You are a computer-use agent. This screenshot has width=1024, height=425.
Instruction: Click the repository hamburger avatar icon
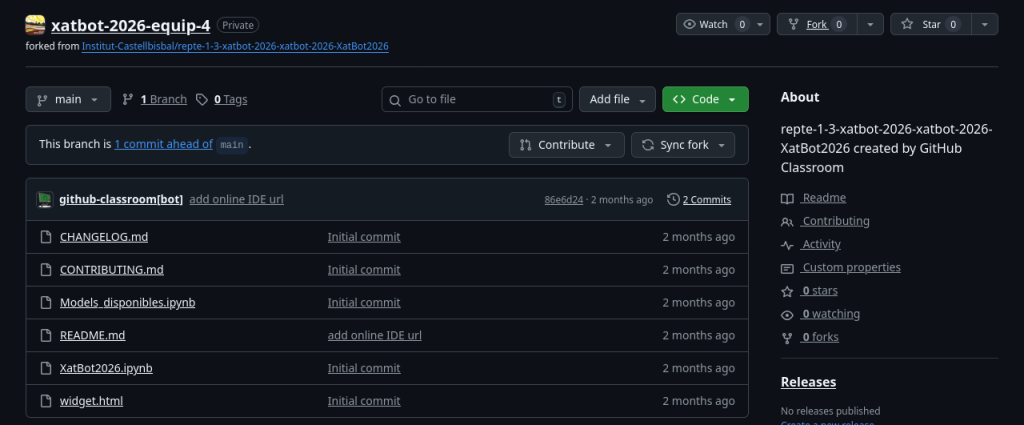pos(35,25)
